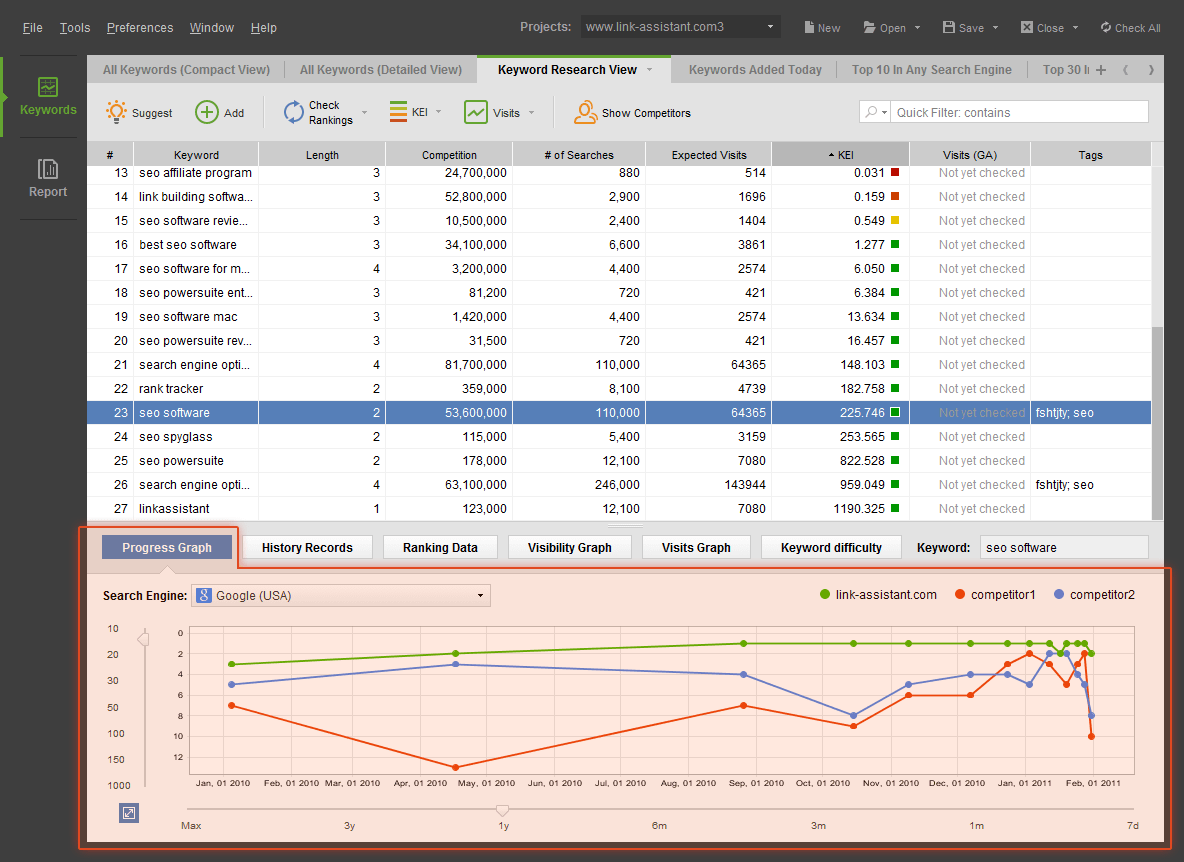The image size is (1184, 862).
Task: Open Keyword Research View tab options arrow
Action: coord(649,69)
